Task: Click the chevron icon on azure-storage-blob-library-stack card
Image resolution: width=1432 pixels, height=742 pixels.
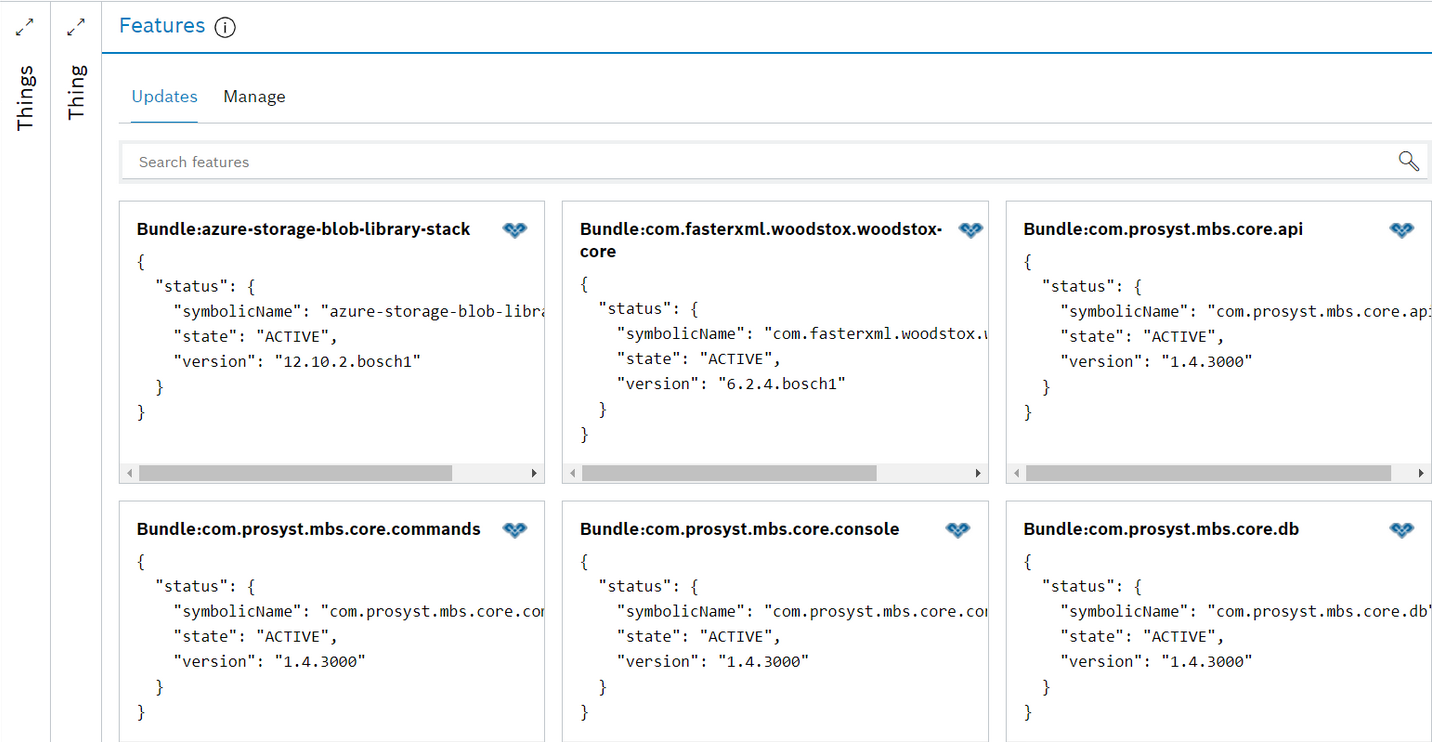Action: (x=514, y=229)
